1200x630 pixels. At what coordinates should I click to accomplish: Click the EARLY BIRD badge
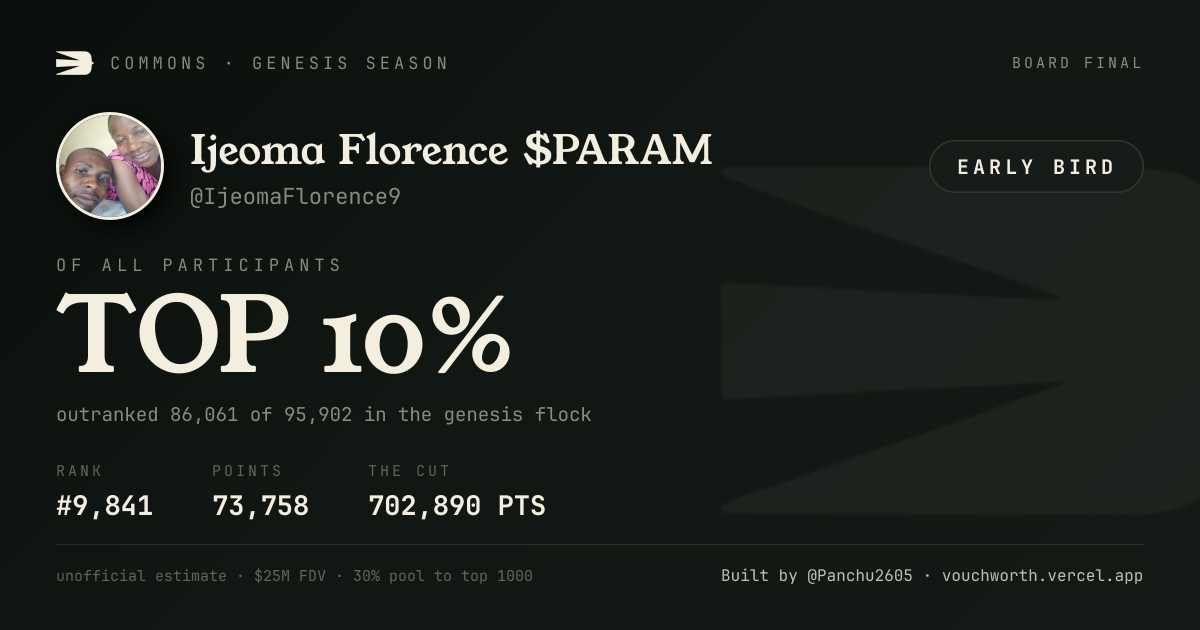tap(1036, 167)
